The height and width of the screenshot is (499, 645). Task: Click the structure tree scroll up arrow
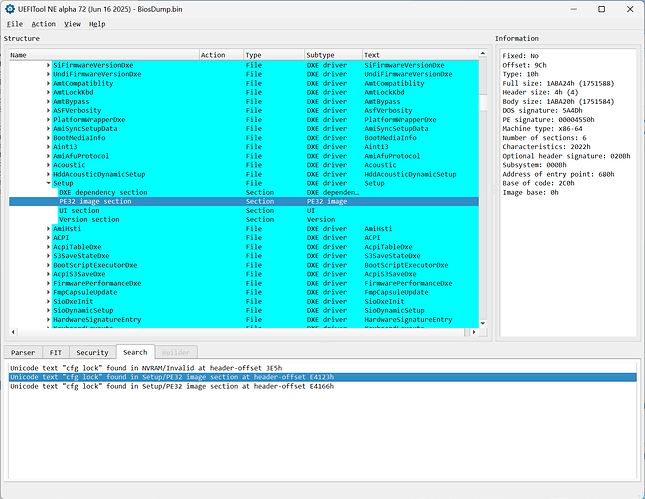[483, 53]
